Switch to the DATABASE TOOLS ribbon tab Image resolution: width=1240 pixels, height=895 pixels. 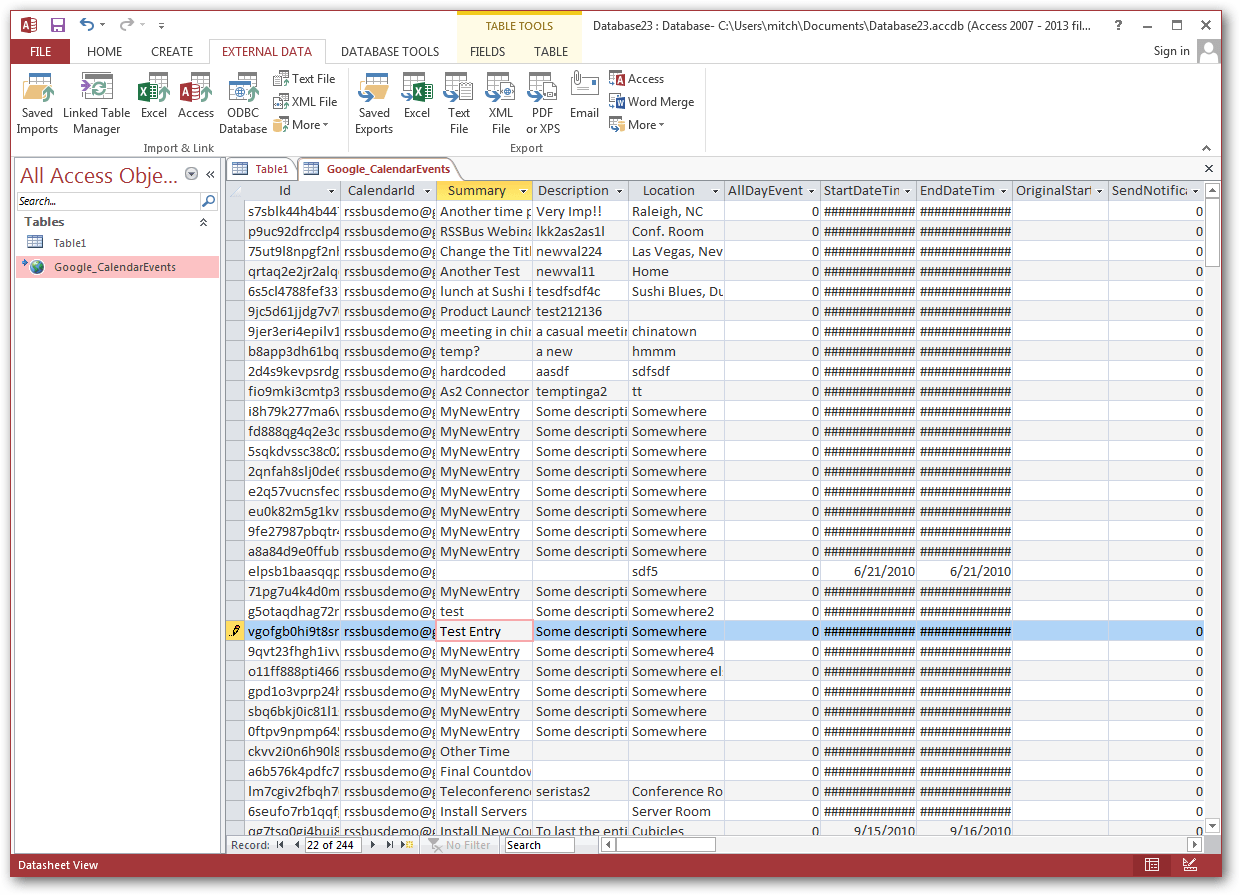click(390, 51)
